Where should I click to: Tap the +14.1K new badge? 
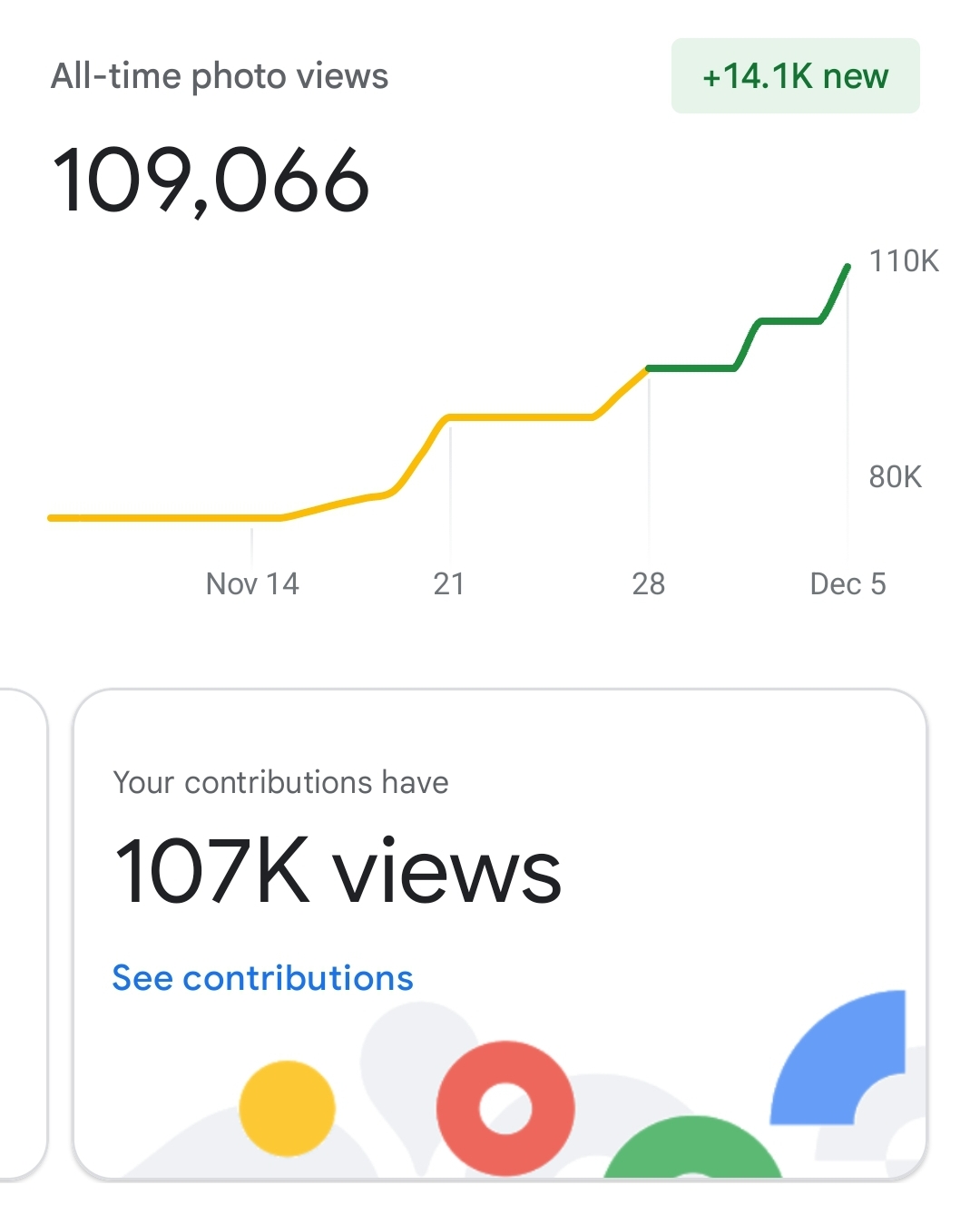[795, 76]
